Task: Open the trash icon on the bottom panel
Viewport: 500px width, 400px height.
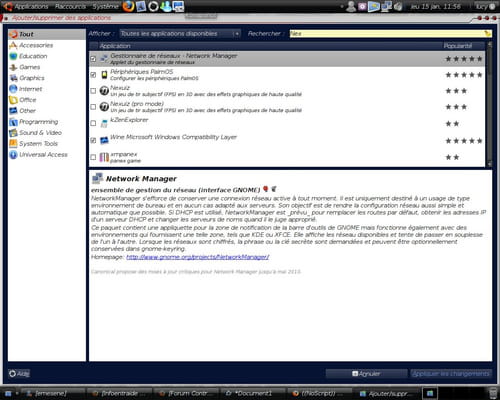Action: pyautogui.click(x=493, y=393)
